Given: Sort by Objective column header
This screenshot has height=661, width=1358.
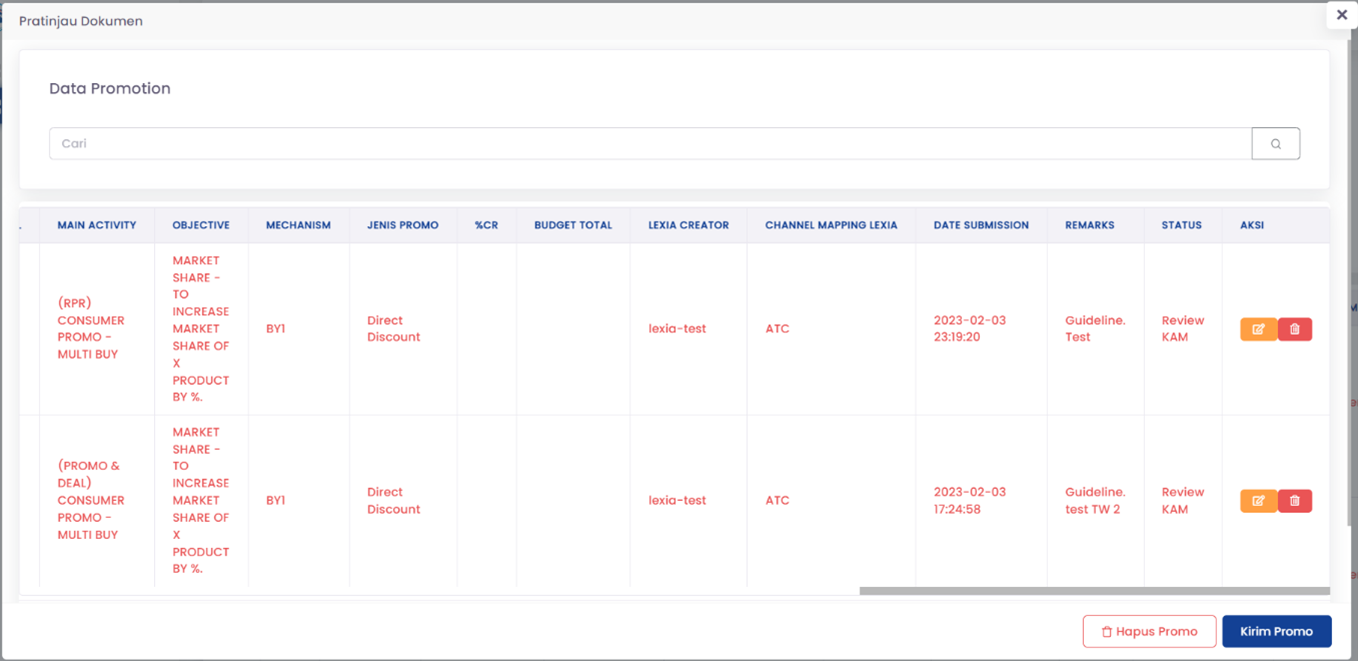Looking at the screenshot, I should click(201, 225).
